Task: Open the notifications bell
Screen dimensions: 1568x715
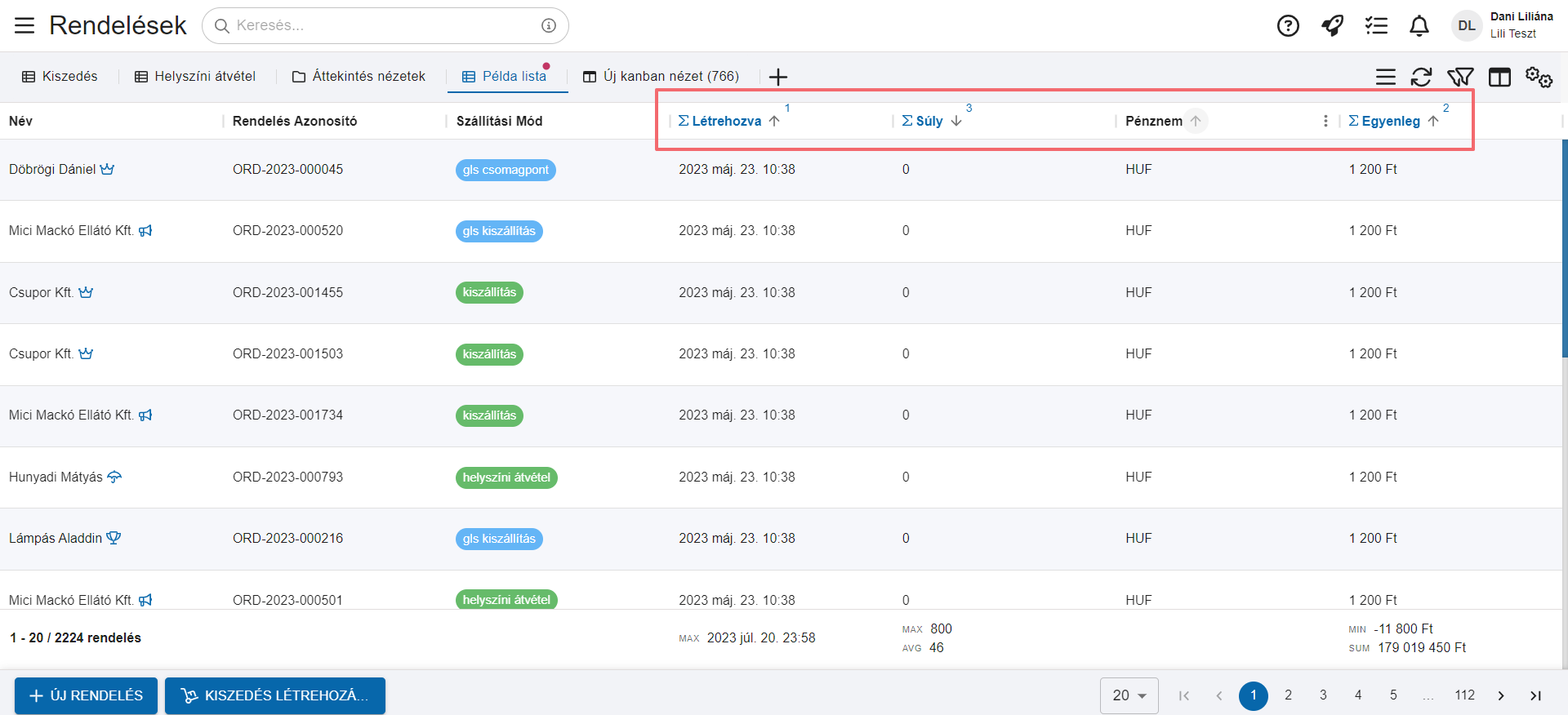Action: click(x=1419, y=26)
